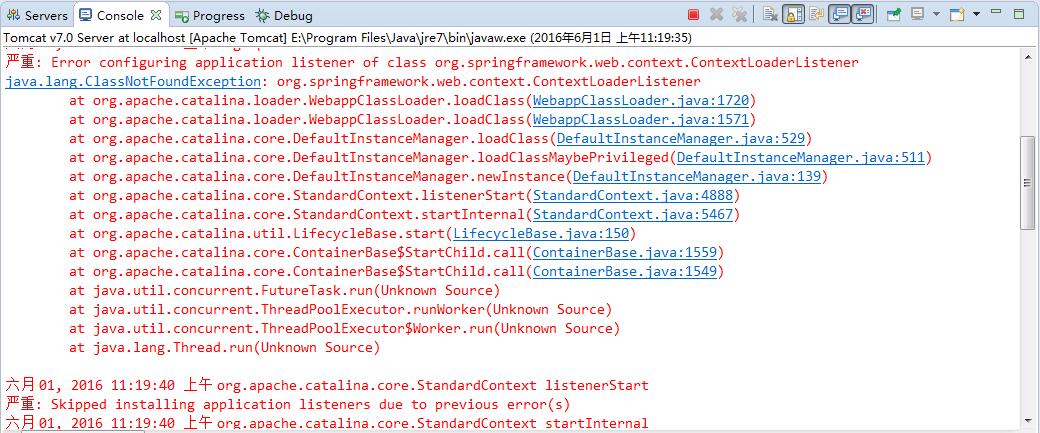Open the StandardContext.java:4888 link
Screen dimensions: 1040x433
[633, 196]
